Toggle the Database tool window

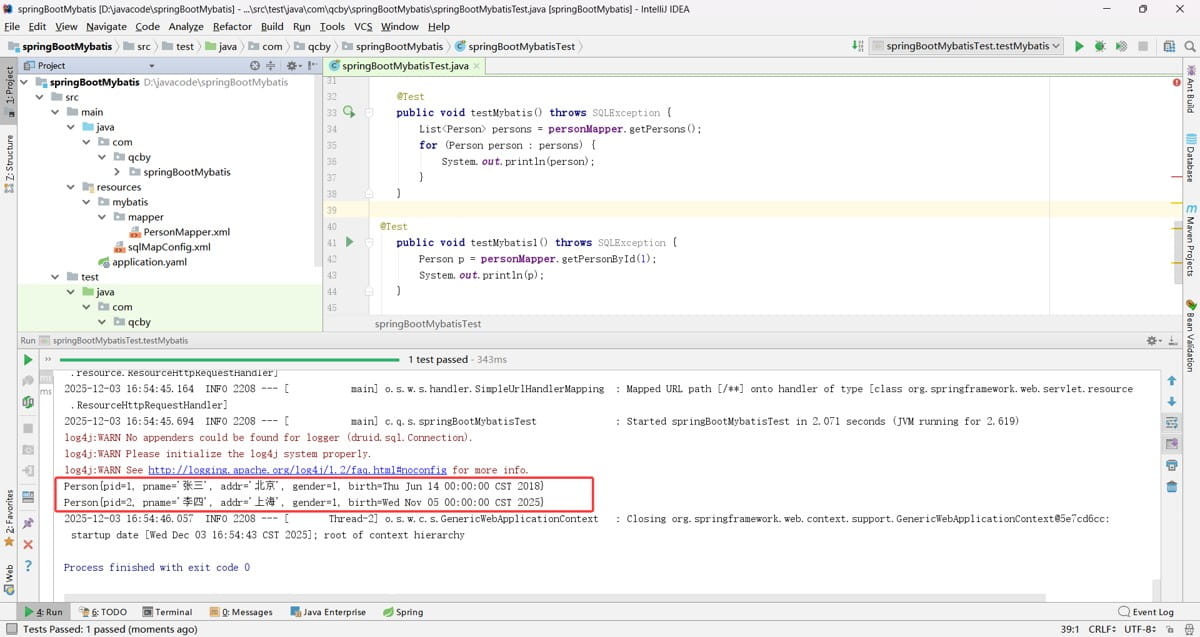pos(1190,158)
